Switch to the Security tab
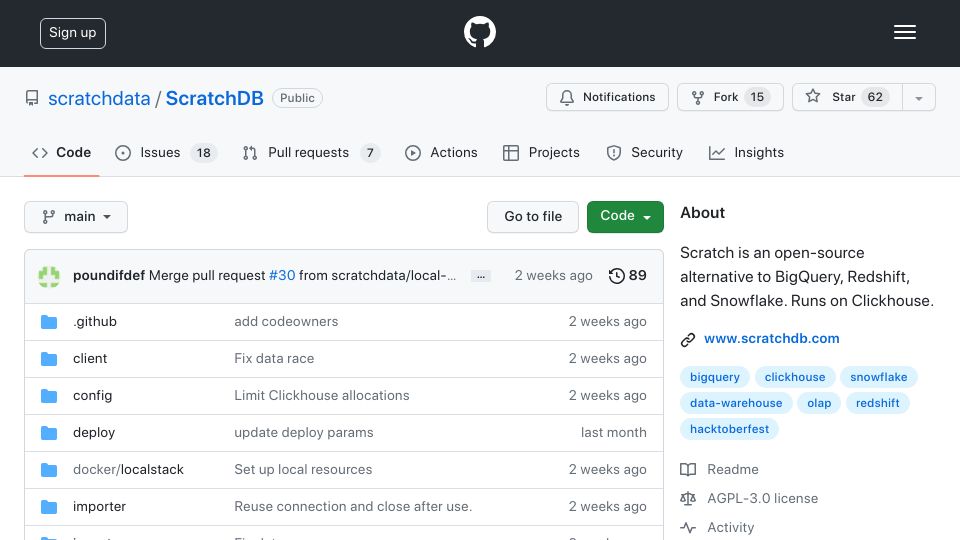Viewport: 960px width, 540px height. (x=644, y=152)
